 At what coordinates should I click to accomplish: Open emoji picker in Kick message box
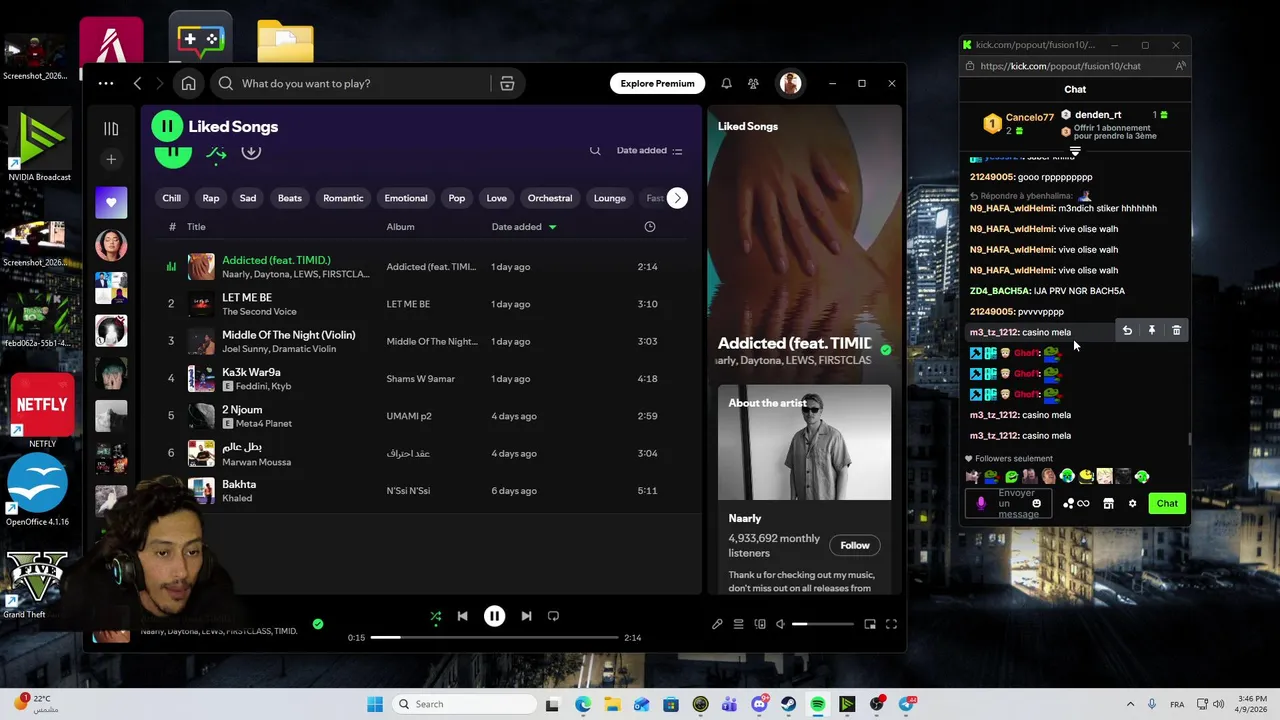pos(1037,503)
